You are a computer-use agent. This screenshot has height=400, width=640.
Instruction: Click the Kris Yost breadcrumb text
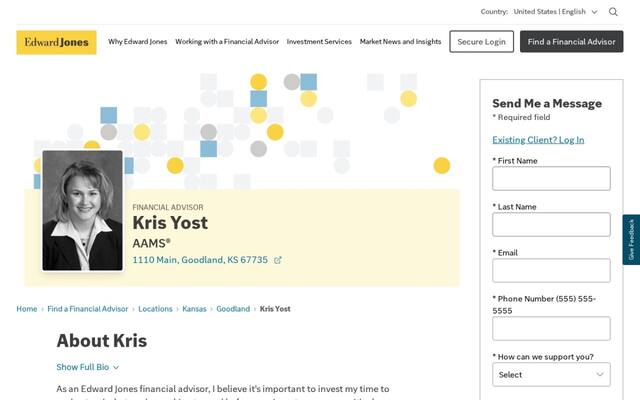click(275, 309)
